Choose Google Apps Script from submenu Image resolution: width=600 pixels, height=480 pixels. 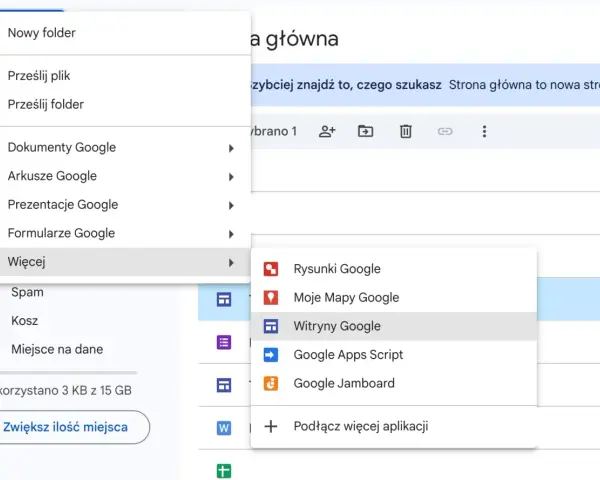(394, 355)
